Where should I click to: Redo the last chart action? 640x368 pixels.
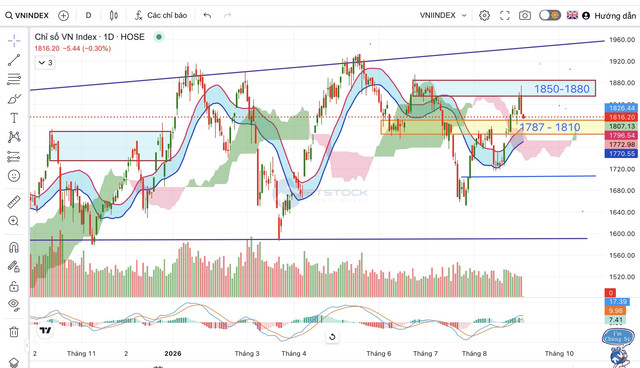(227, 16)
